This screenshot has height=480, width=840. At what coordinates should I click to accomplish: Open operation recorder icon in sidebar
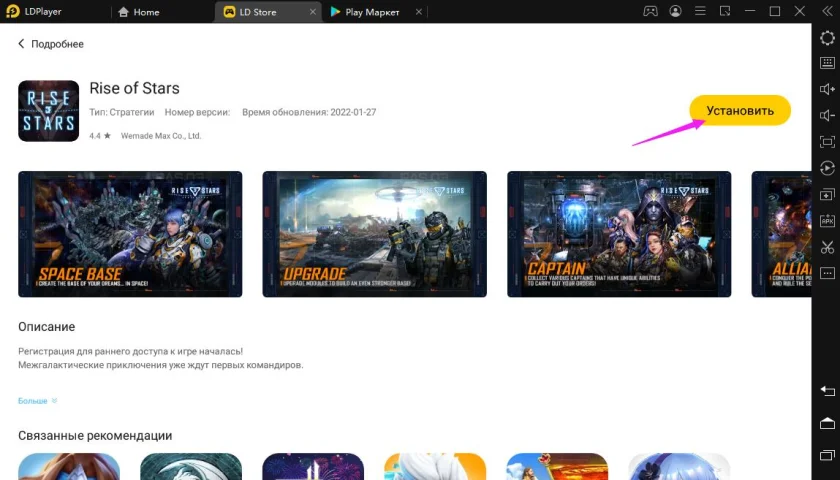tap(827, 168)
